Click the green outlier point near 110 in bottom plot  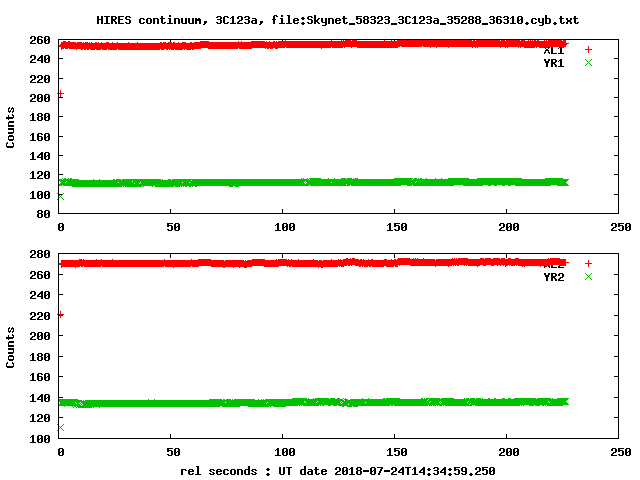[60, 427]
